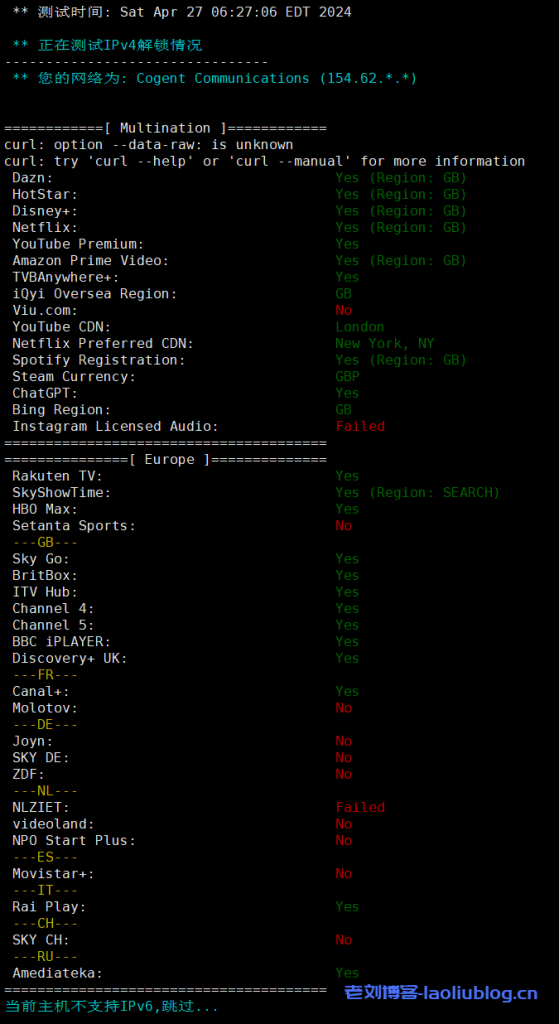Click the Viu.com No result
This screenshot has width=559, height=1024.
(x=343, y=310)
